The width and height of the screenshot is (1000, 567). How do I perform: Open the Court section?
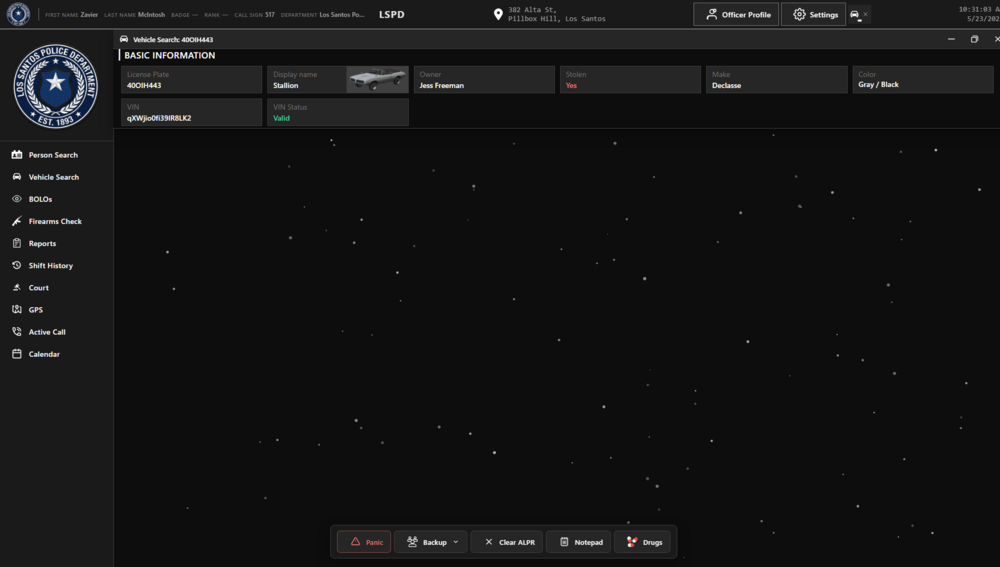tap(38, 288)
